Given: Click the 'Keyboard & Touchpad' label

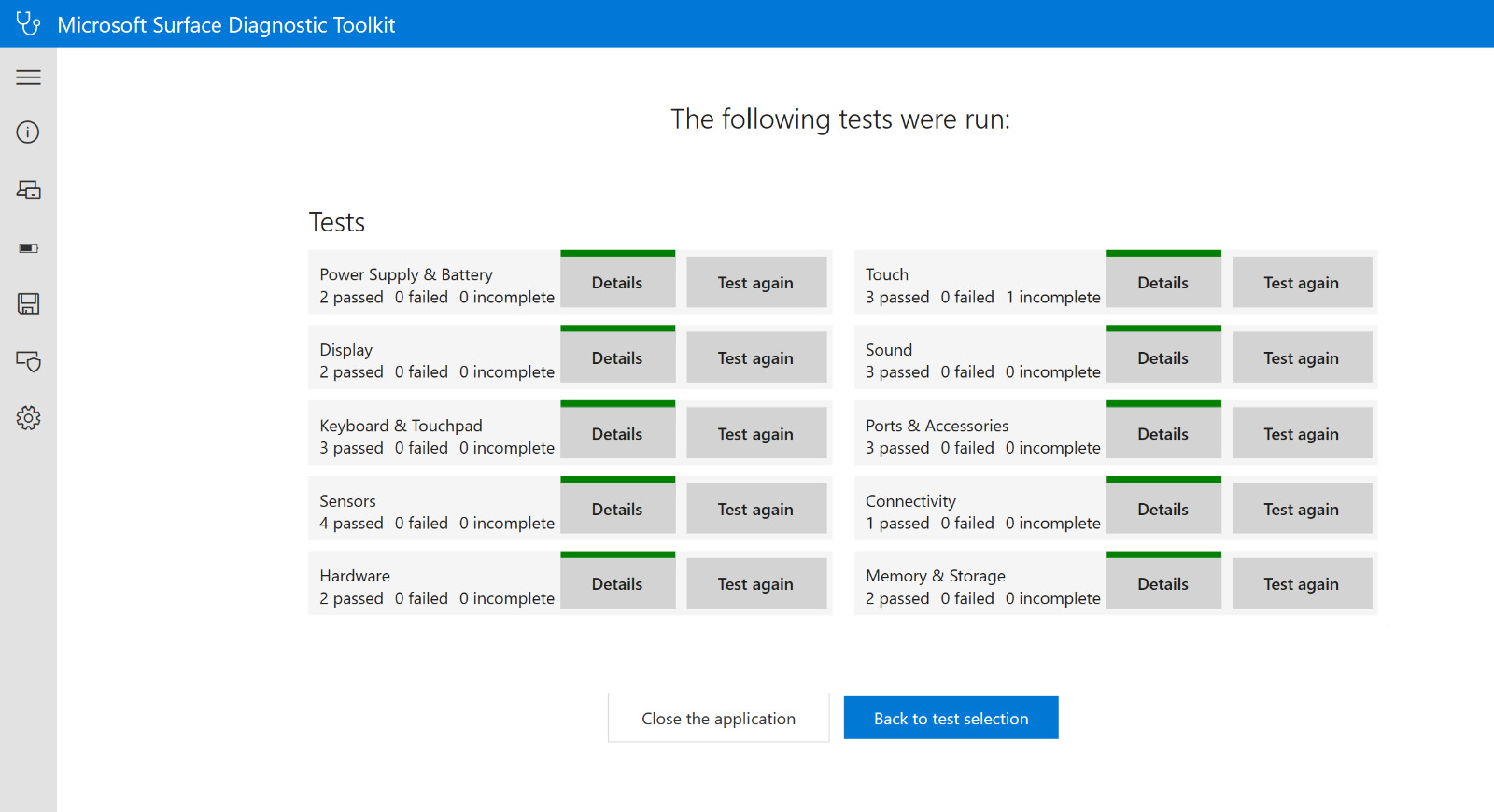Looking at the screenshot, I should coord(401,426).
